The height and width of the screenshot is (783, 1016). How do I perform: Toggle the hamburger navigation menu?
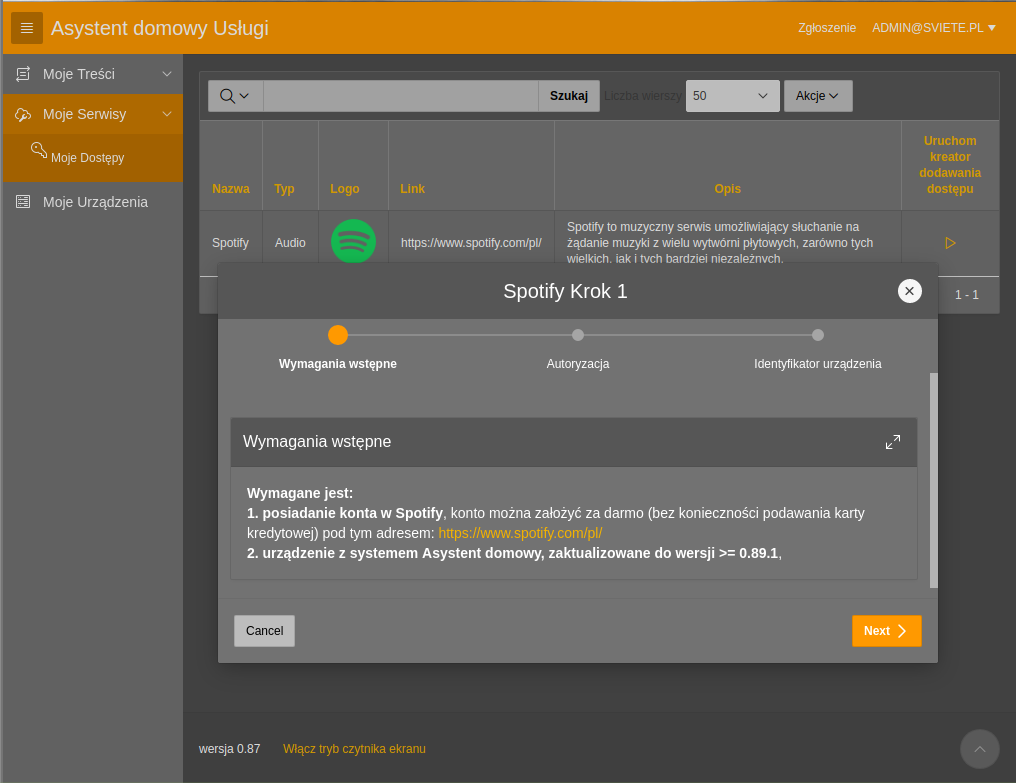27,28
